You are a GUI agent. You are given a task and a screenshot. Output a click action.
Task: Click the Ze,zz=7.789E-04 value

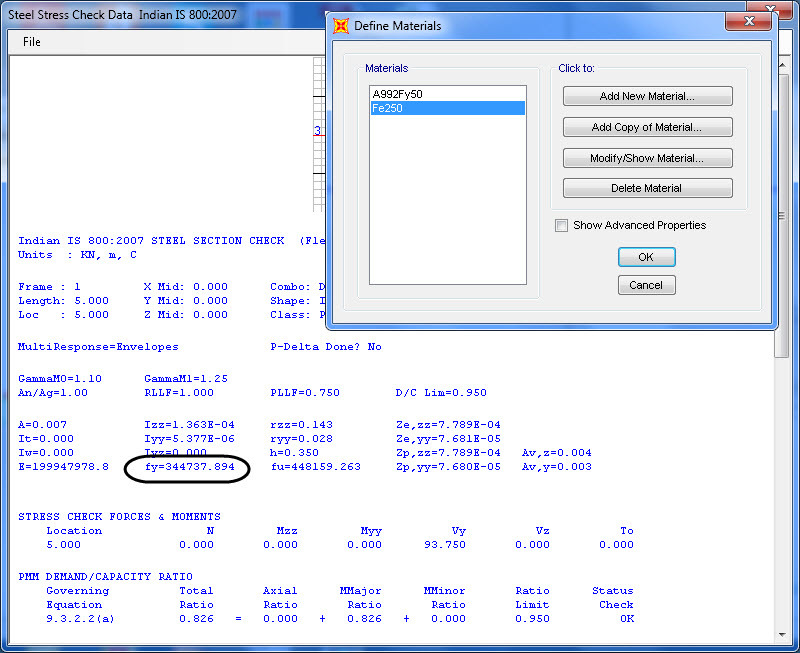coord(448,424)
